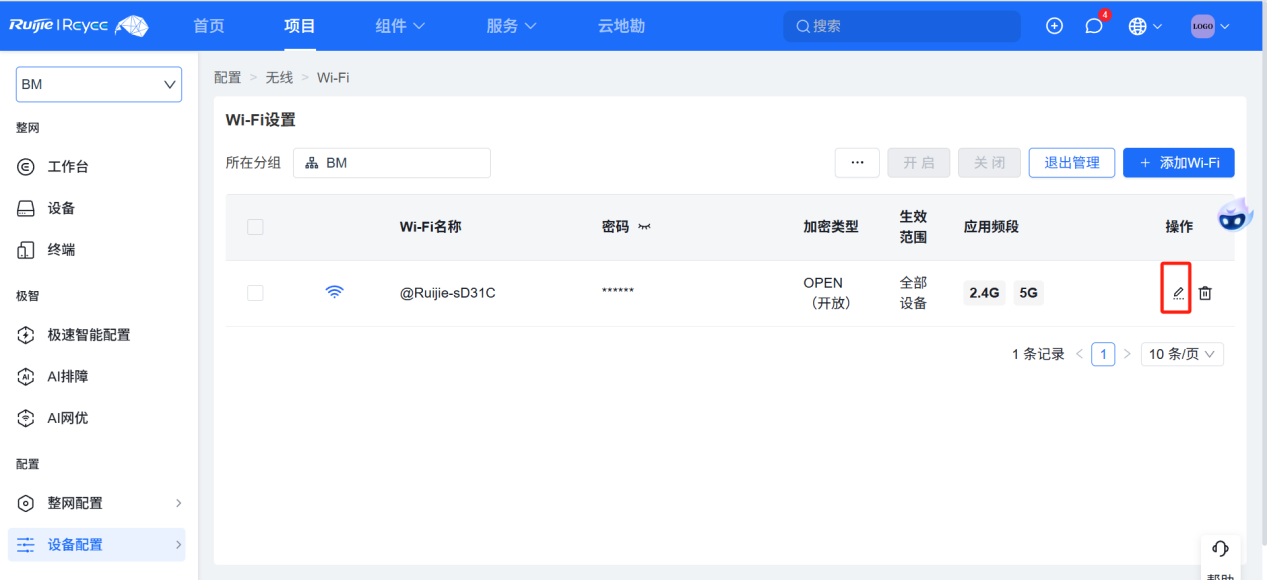
Task: Open help via the headset icon
Action: (1220, 548)
